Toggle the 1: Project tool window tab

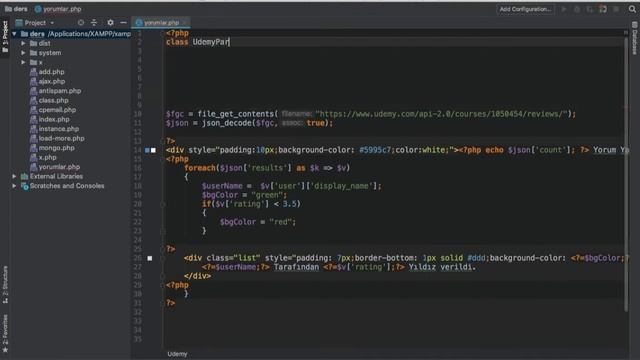click(x=5, y=36)
